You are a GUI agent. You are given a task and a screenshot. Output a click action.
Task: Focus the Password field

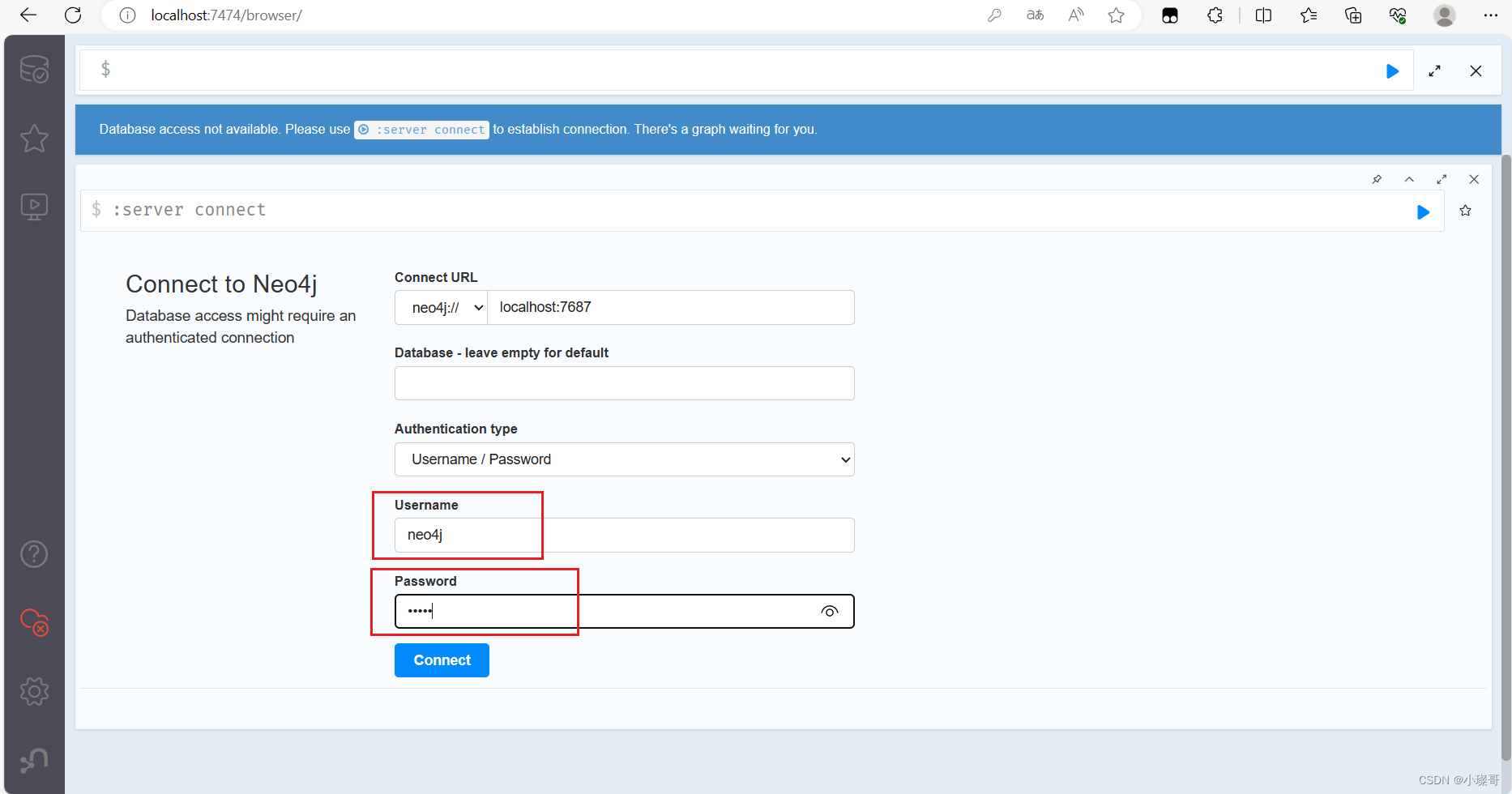click(x=624, y=612)
